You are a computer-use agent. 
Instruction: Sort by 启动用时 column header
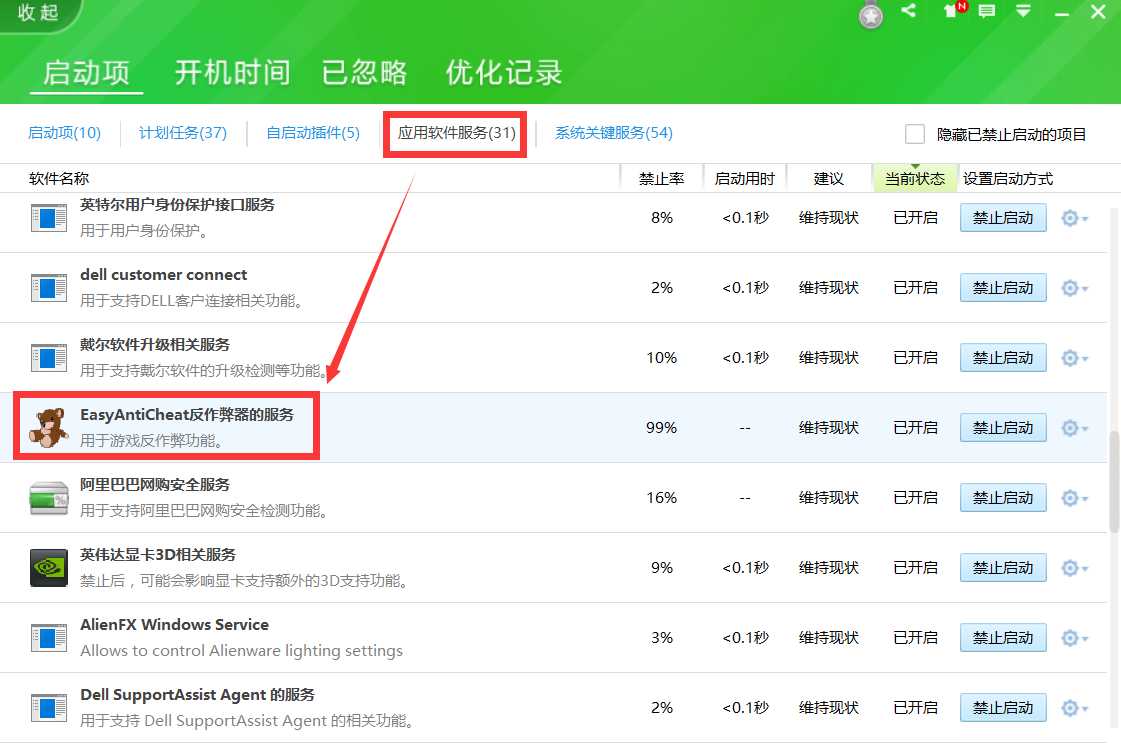click(745, 179)
